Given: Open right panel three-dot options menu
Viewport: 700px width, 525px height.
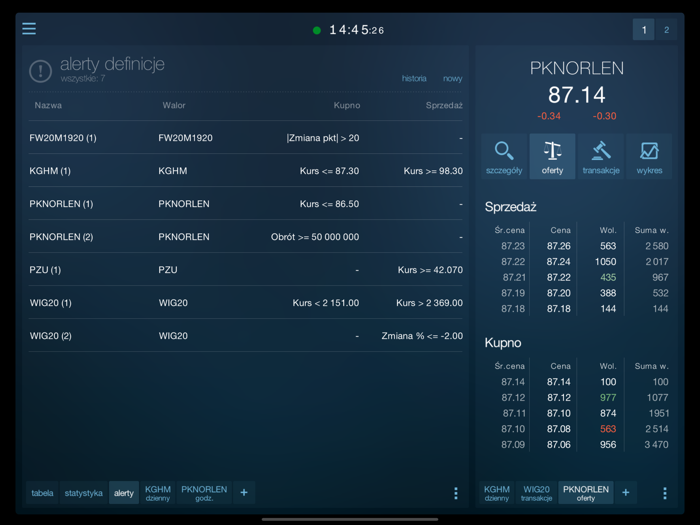Looking at the screenshot, I should (x=665, y=493).
